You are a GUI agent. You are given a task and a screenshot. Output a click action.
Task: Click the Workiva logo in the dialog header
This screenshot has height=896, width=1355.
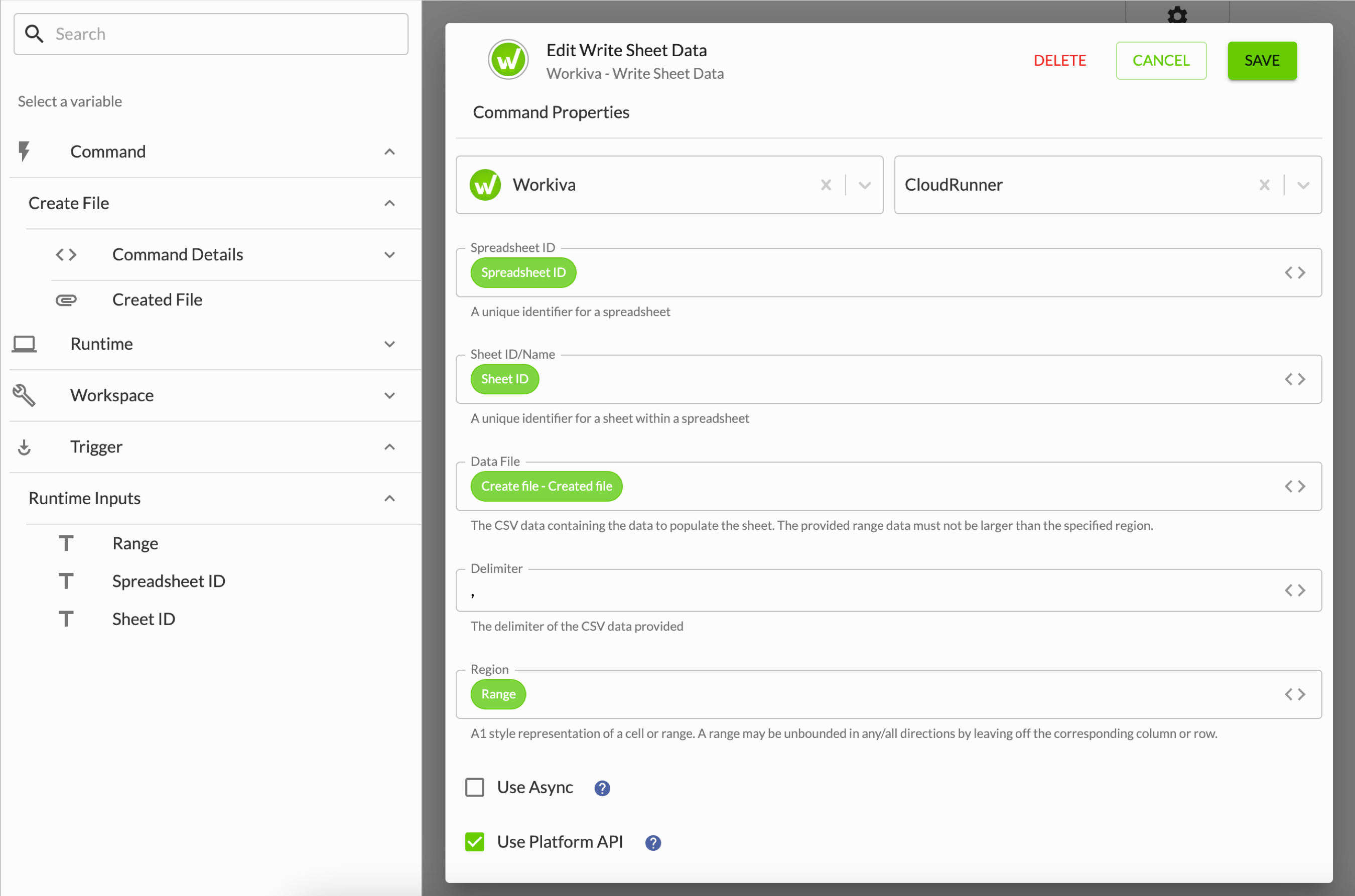click(508, 59)
